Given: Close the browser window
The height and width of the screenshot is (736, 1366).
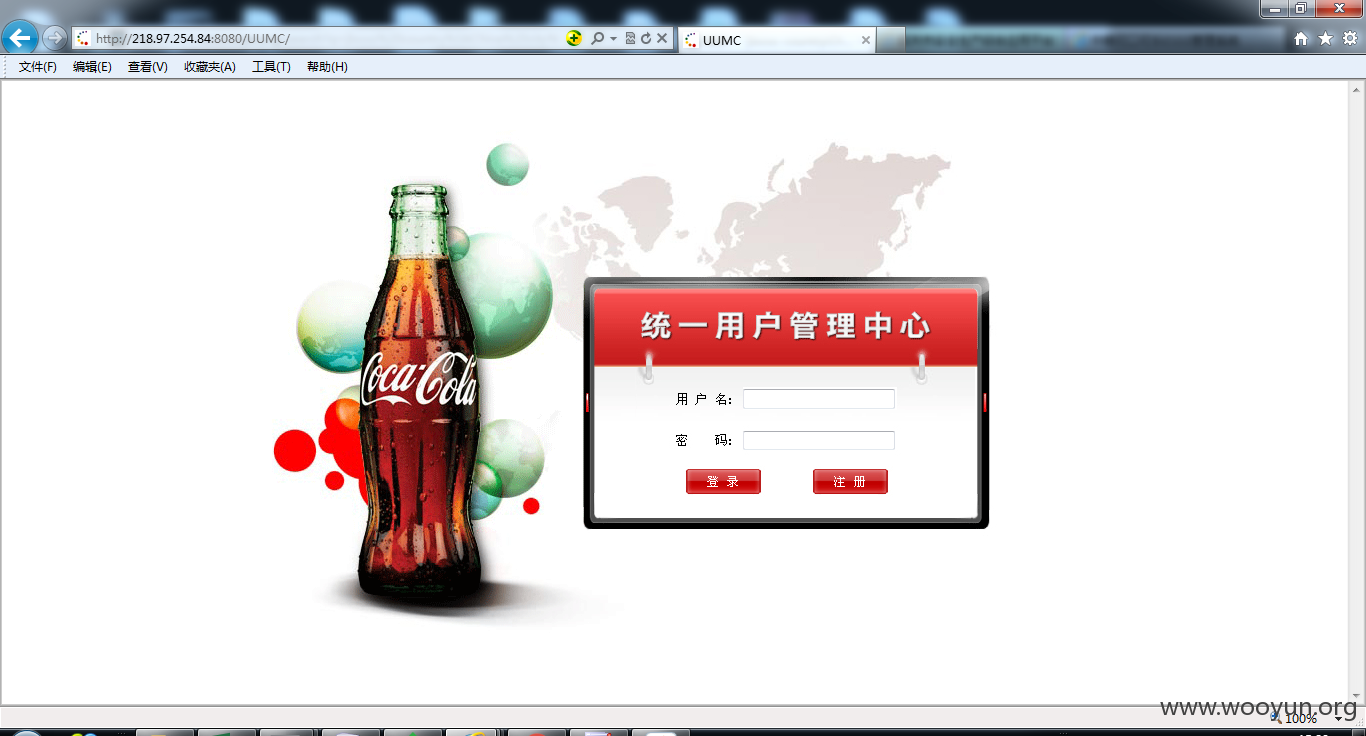Looking at the screenshot, I should click(x=1338, y=8).
